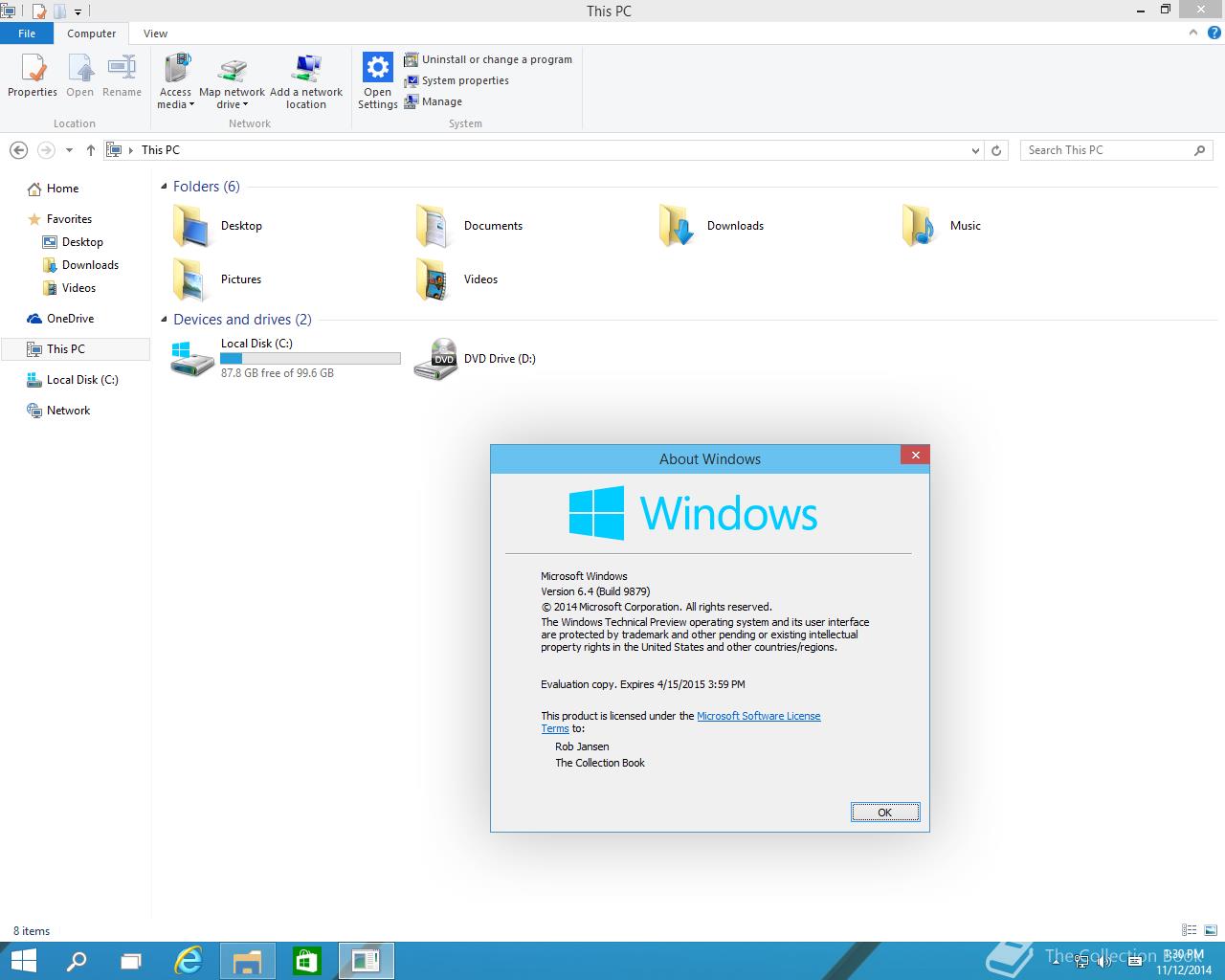This screenshot has width=1225, height=980.
Task: Open Properties in the Computer ribbon
Action: (x=33, y=77)
